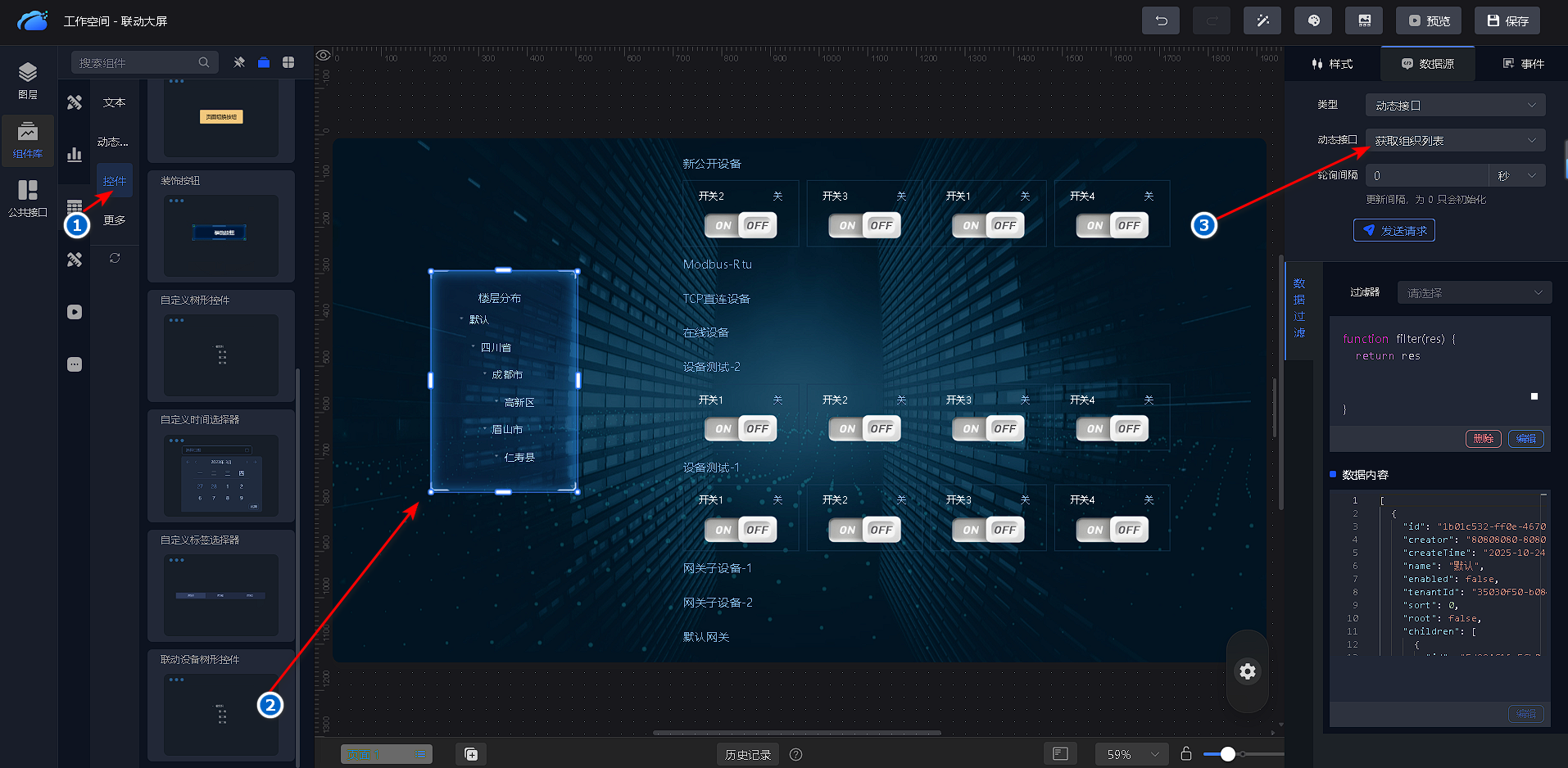Image resolution: width=1568 pixels, height=768 pixels.
Task: Select the bar chart component category icon
Action: pos(75,155)
